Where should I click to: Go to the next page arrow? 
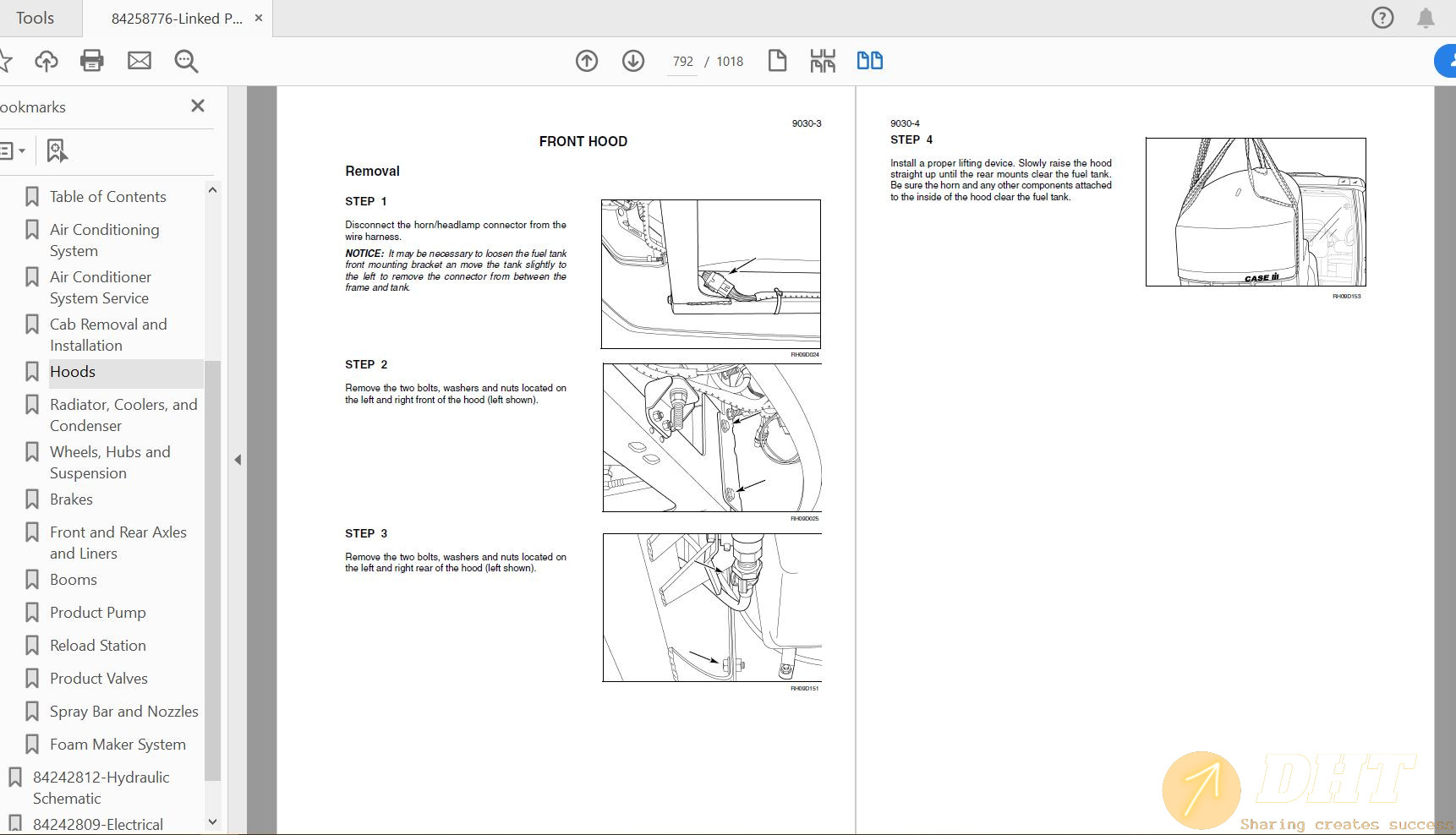(x=633, y=61)
